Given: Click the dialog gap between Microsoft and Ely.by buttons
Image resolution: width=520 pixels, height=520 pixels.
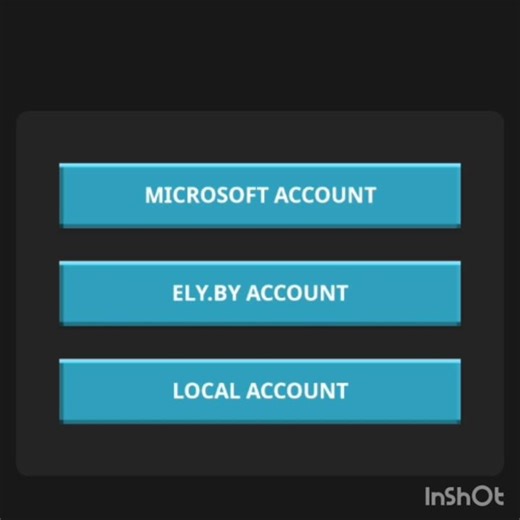Looking at the screenshot, I should tap(260, 245).
